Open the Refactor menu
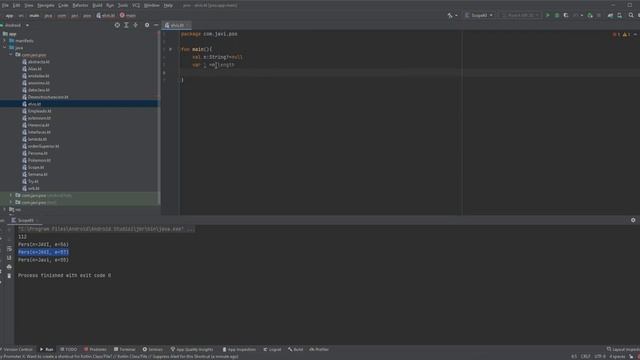This screenshot has width=640, height=360. click(80, 5)
